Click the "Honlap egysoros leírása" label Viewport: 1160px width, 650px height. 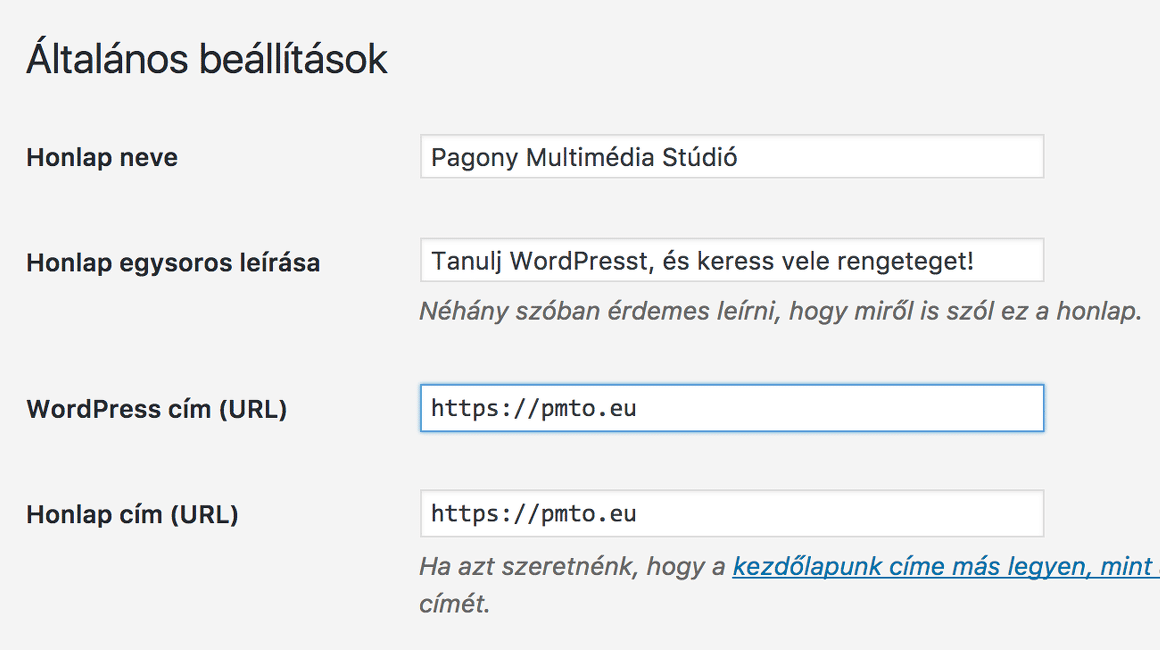pyautogui.click(x=173, y=263)
